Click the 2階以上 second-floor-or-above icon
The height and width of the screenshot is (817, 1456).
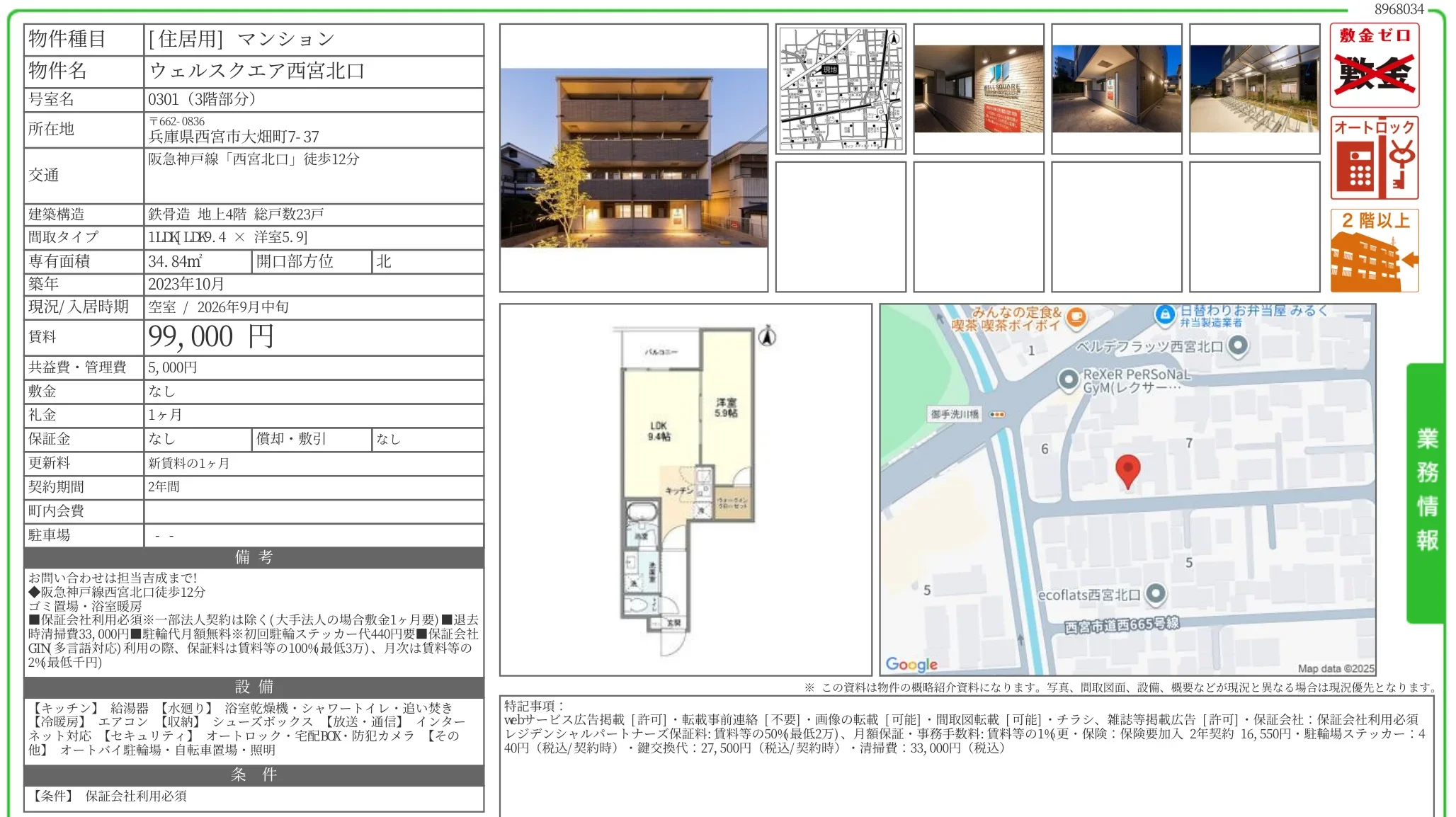[1374, 251]
